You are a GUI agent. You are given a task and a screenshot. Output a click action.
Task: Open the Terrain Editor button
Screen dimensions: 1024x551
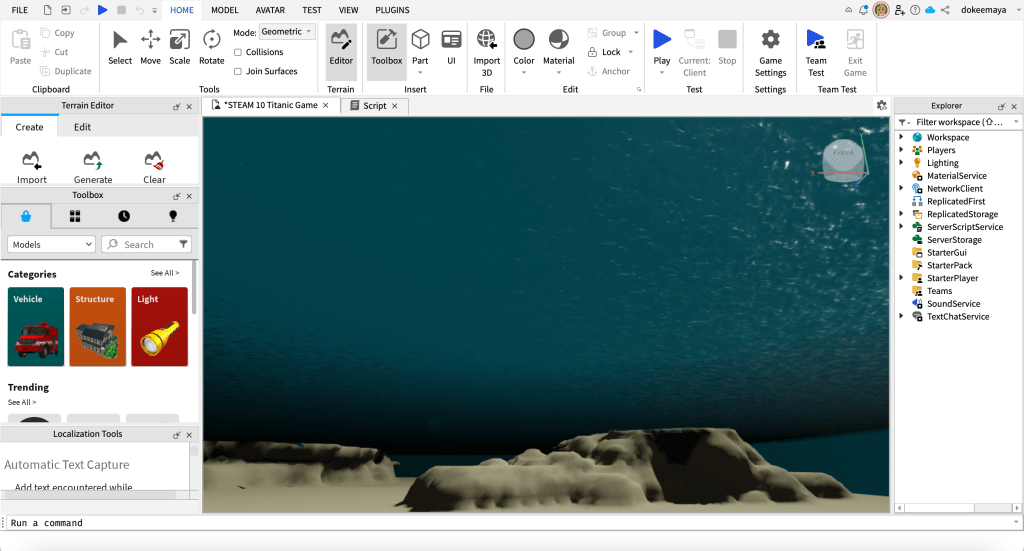[x=341, y=46]
